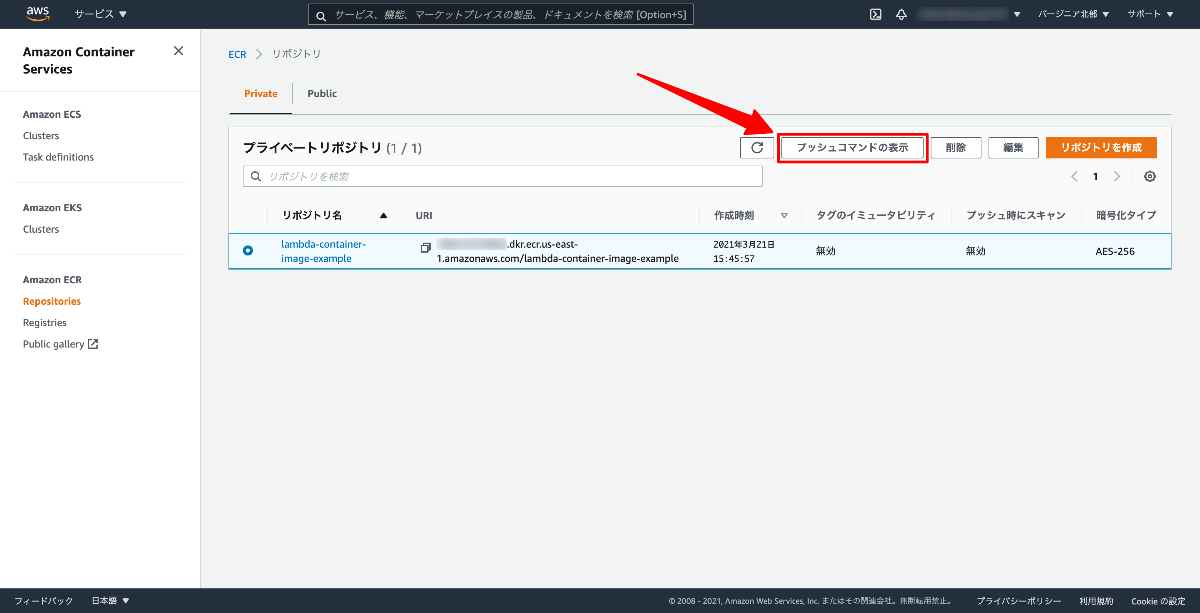Viewport: 1200px width, 613px height.
Task: Select the lambda-container-image-example radio button
Action: tap(248, 250)
